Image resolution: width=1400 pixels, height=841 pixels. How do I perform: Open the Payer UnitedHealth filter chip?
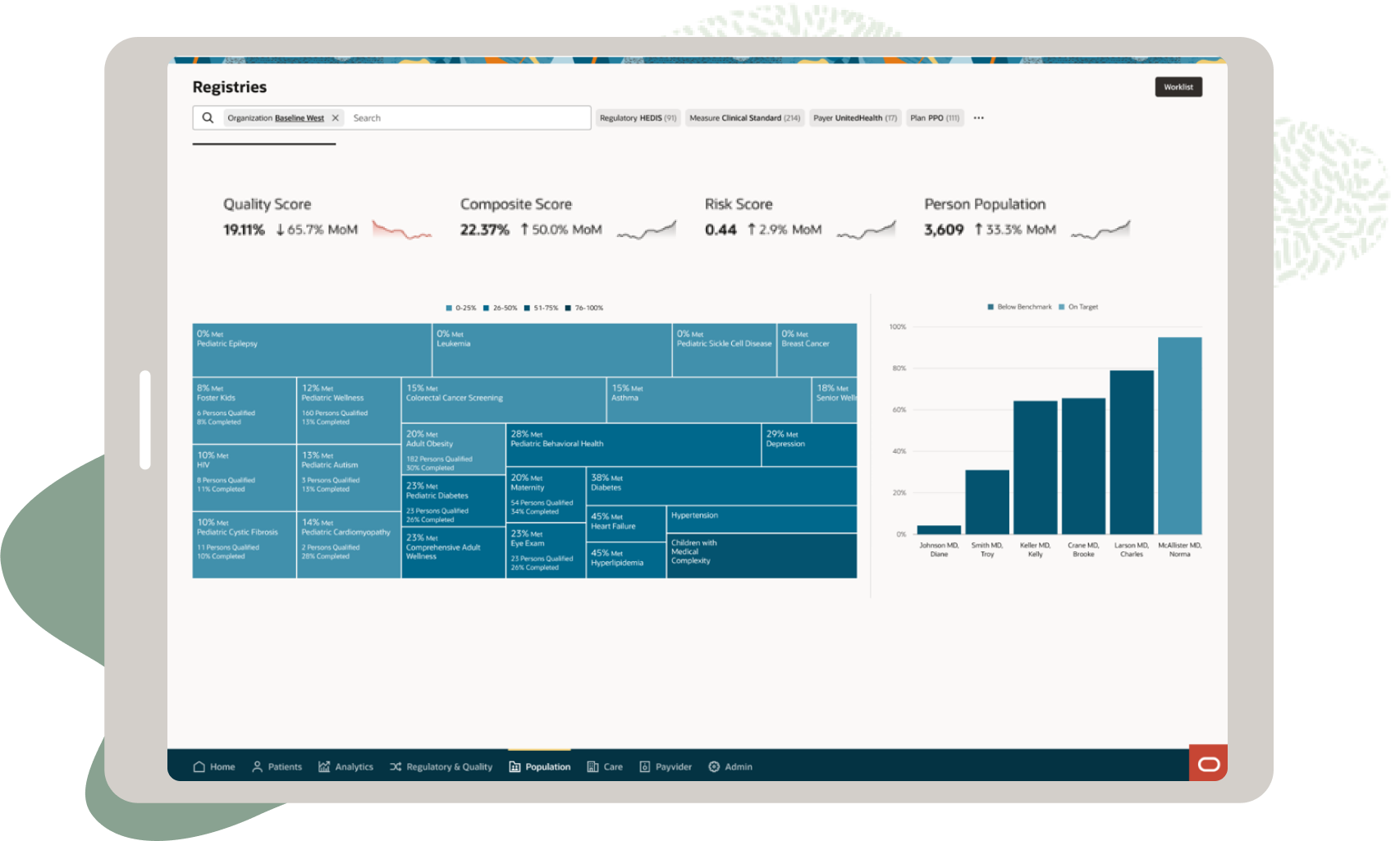854,117
